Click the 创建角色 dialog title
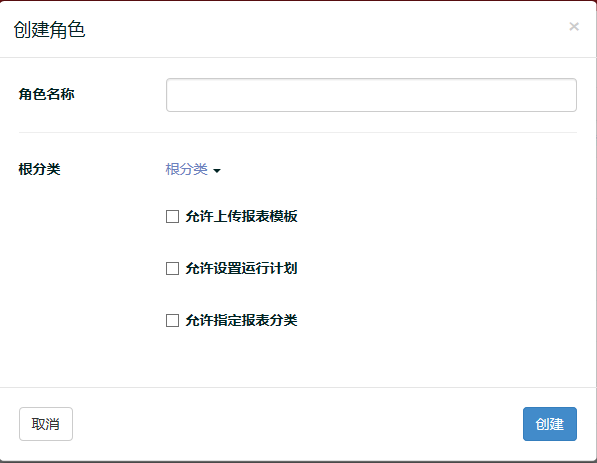The width and height of the screenshot is (597, 463). pos(49,29)
